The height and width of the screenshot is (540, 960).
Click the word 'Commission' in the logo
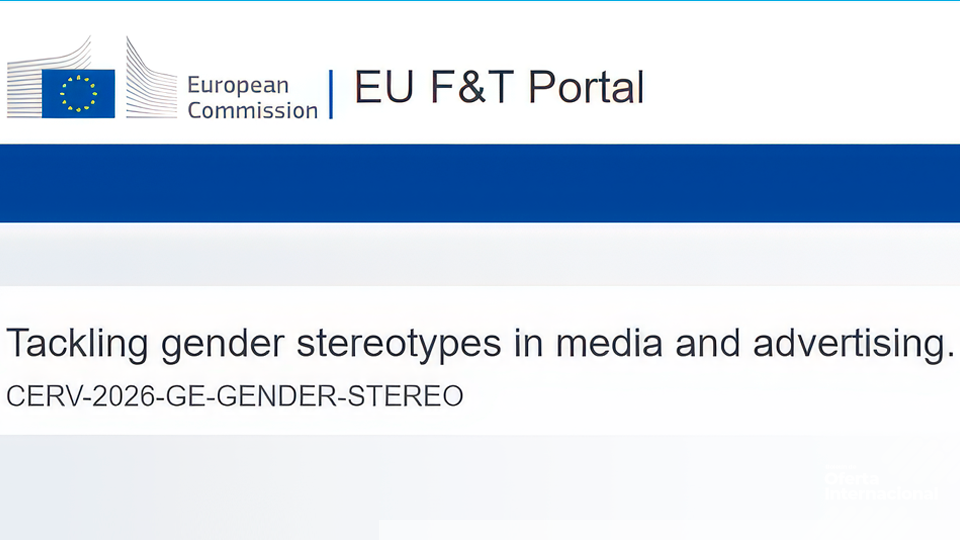point(252,111)
